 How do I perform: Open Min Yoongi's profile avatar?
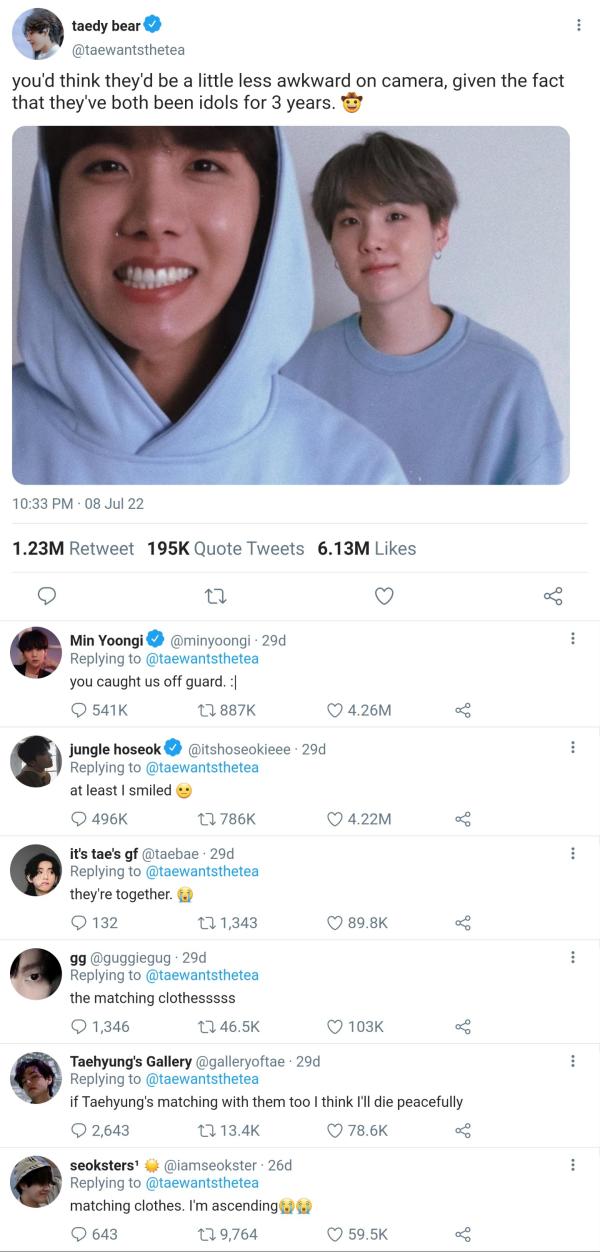36,654
